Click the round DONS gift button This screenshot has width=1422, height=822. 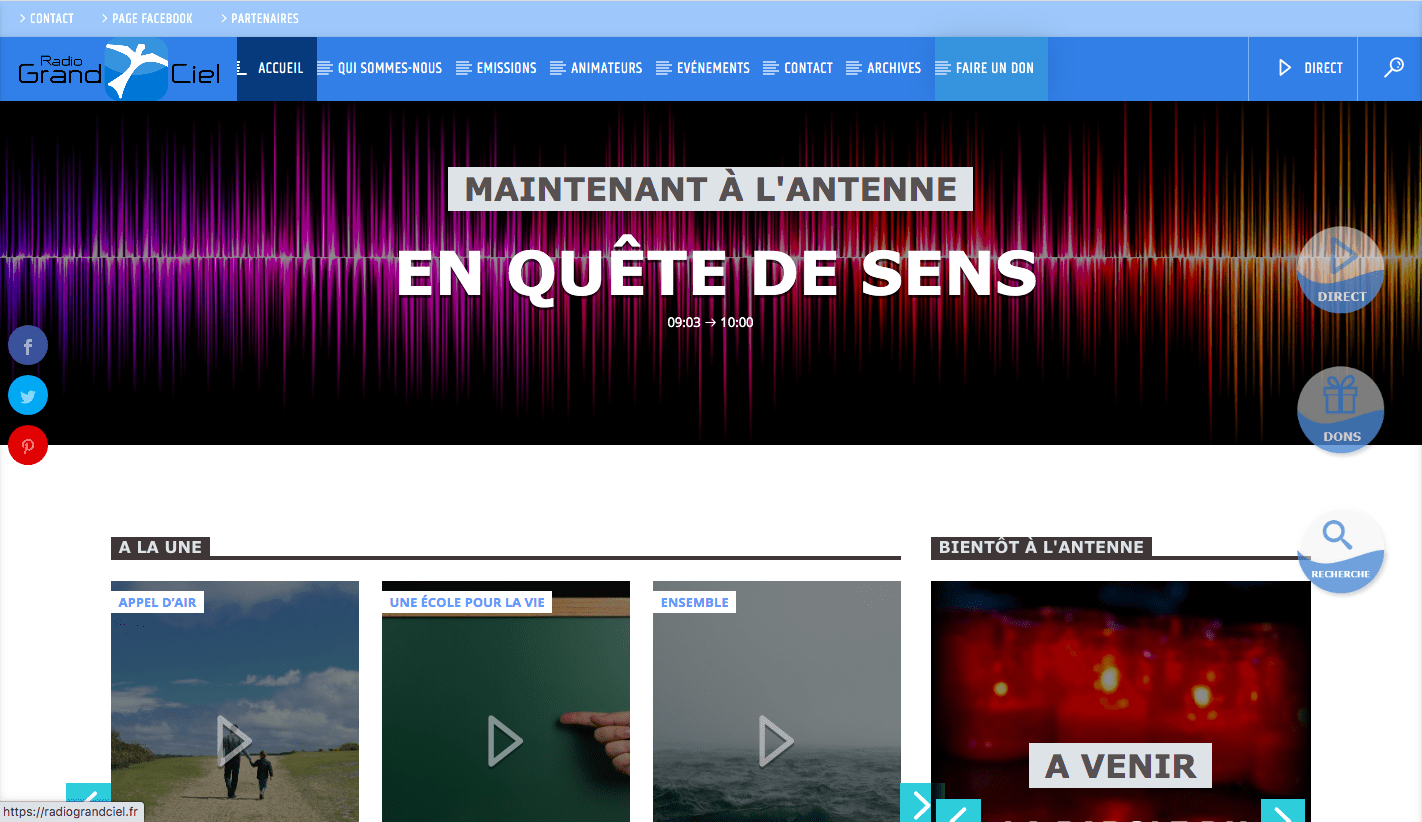(x=1340, y=410)
